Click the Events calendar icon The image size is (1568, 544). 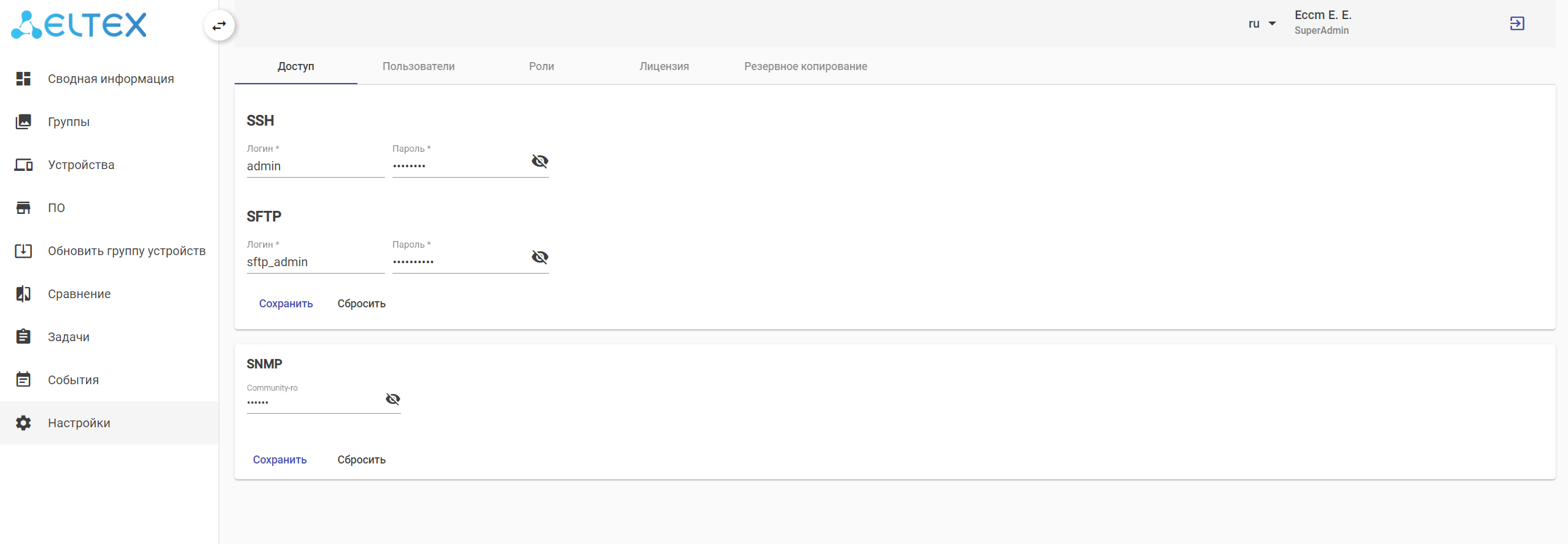click(23, 380)
